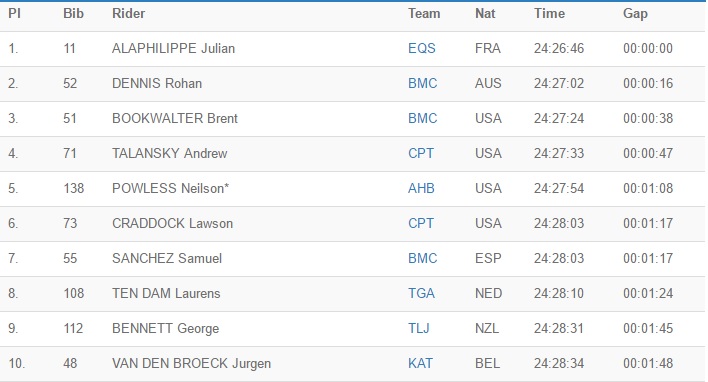Open the CPT team link for Craddock Lawson

421,224
